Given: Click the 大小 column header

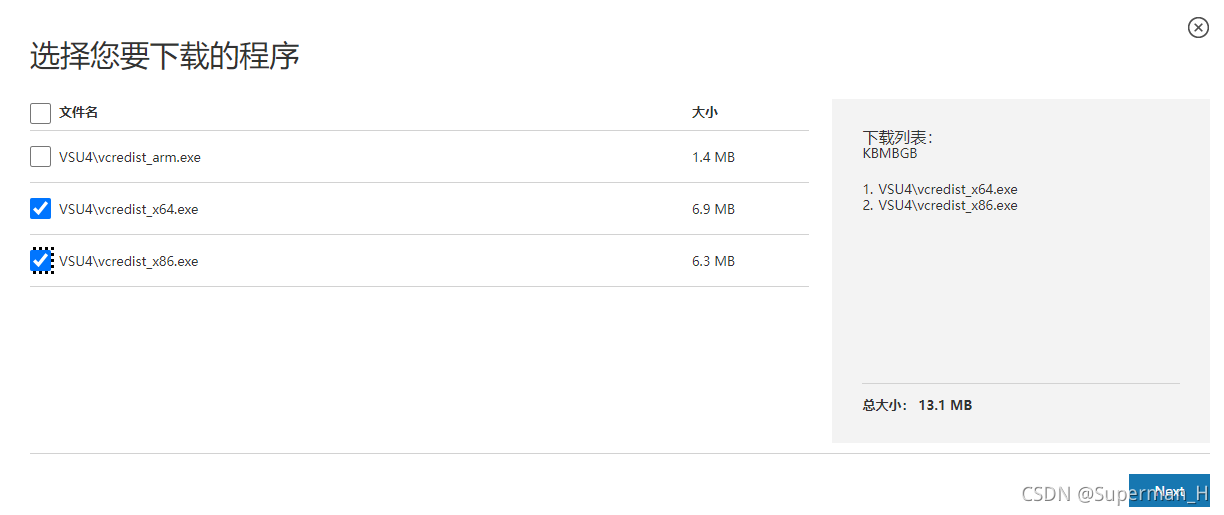Looking at the screenshot, I should point(704,112).
